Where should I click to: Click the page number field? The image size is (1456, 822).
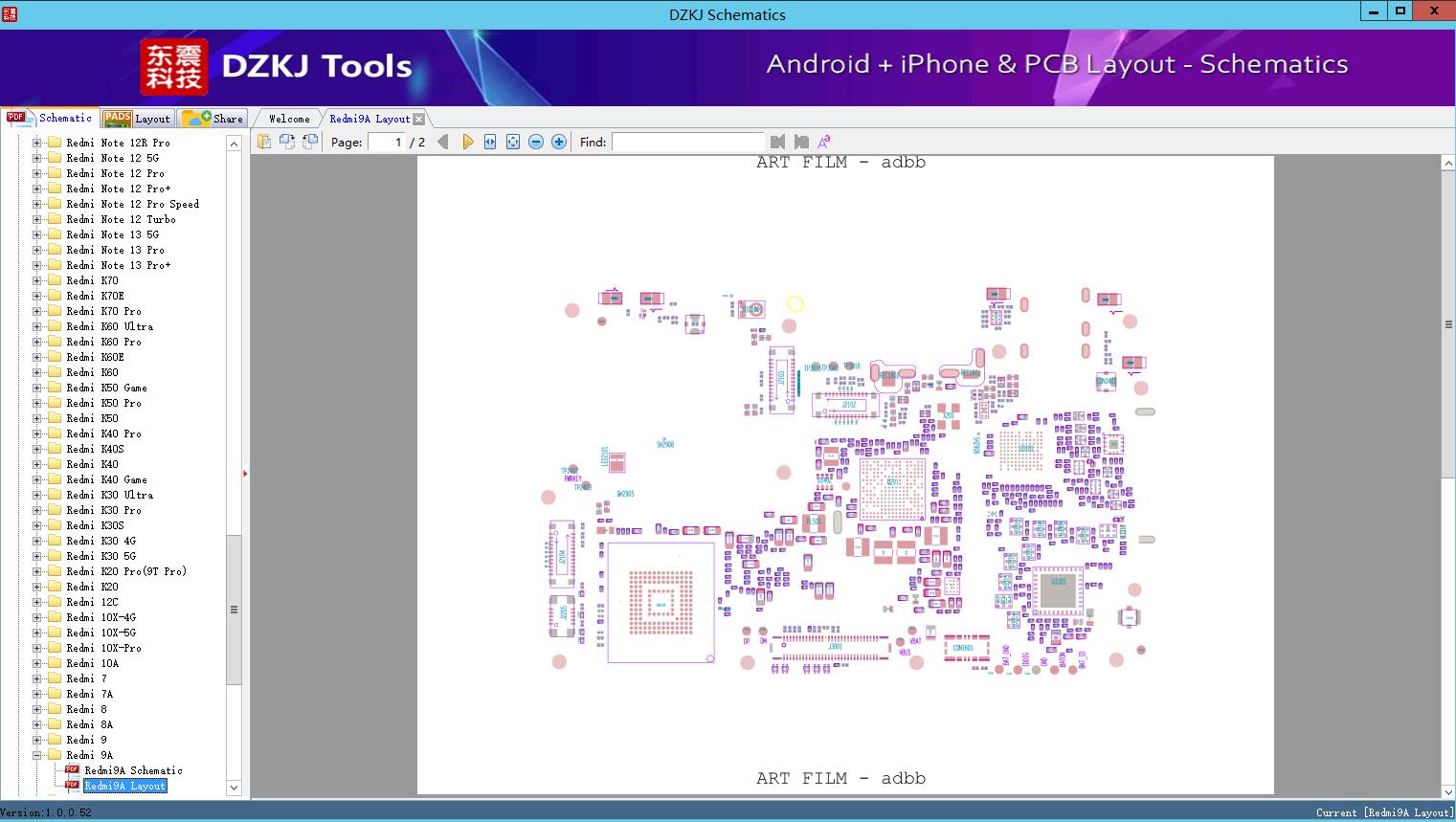[x=386, y=142]
